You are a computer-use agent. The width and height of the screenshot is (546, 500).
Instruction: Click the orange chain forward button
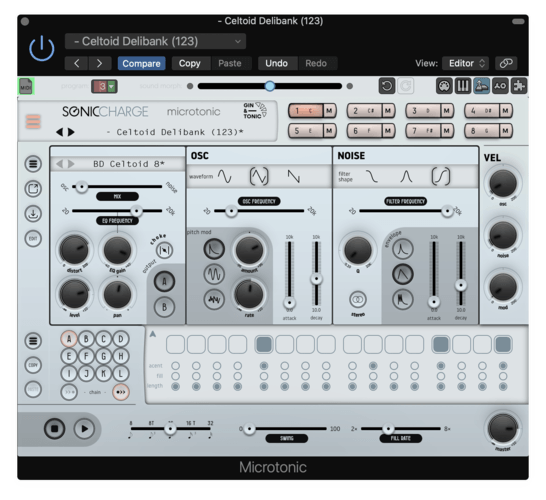[120, 392]
